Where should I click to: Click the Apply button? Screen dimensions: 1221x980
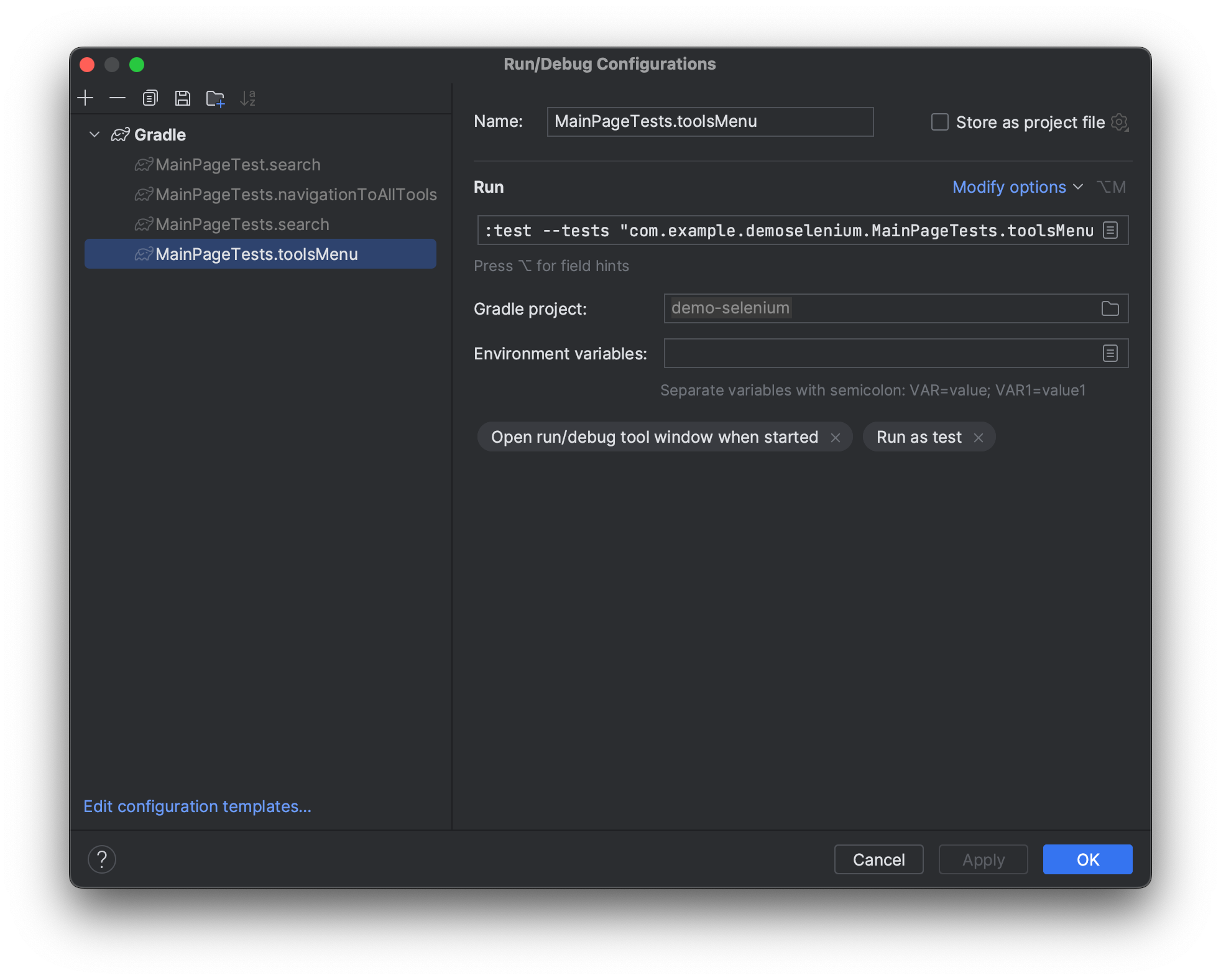pyautogui.click(x=984, y=859)
